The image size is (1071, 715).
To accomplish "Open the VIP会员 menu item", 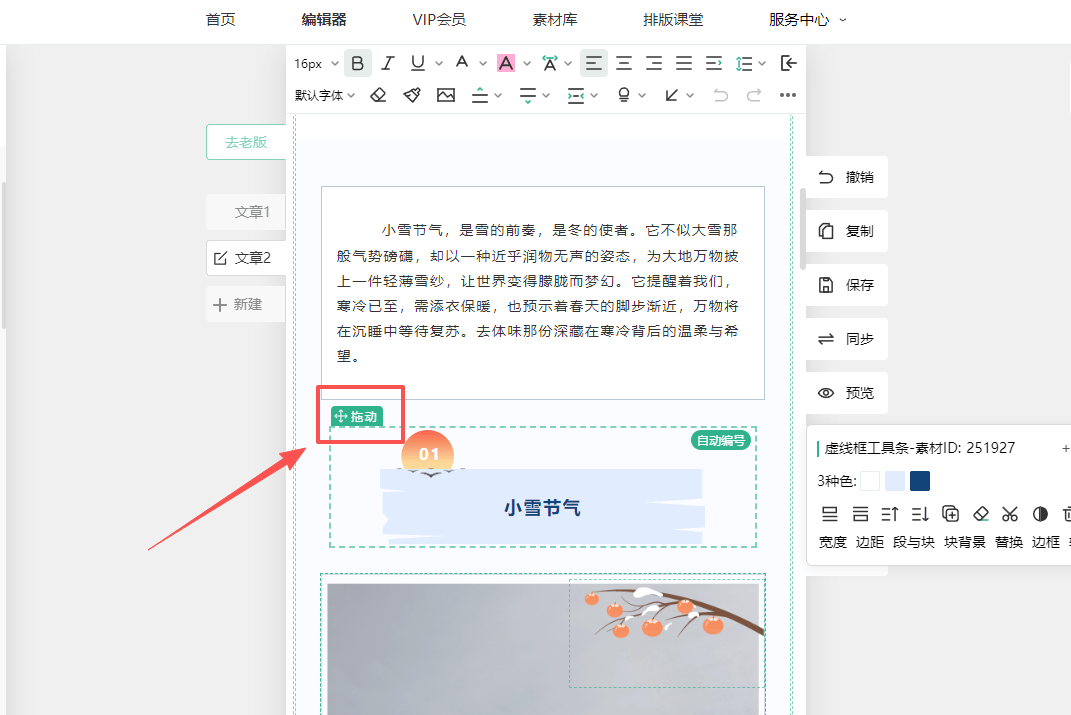I will (439, 19).
